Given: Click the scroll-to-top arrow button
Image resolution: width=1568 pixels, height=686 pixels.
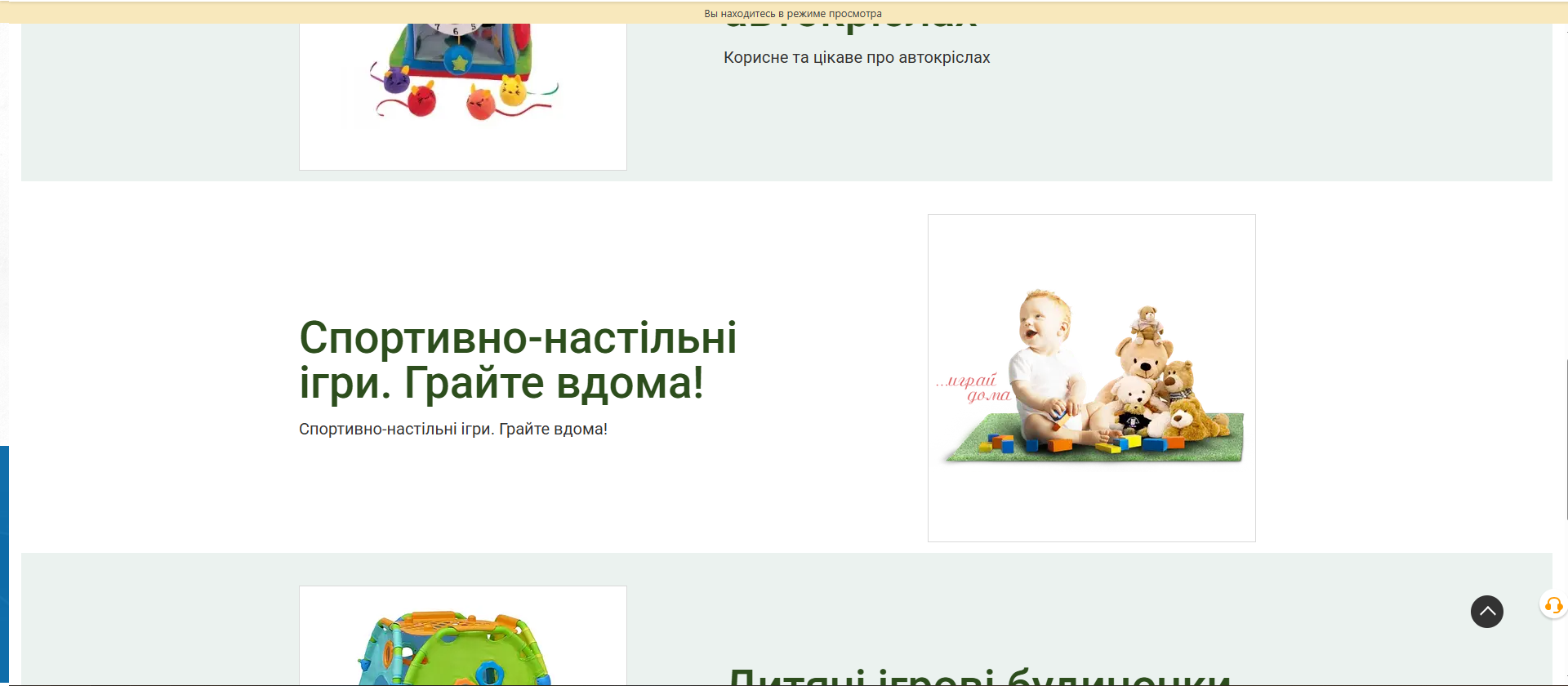Looking at the screenshot, I should click(x=1486, y=612).
